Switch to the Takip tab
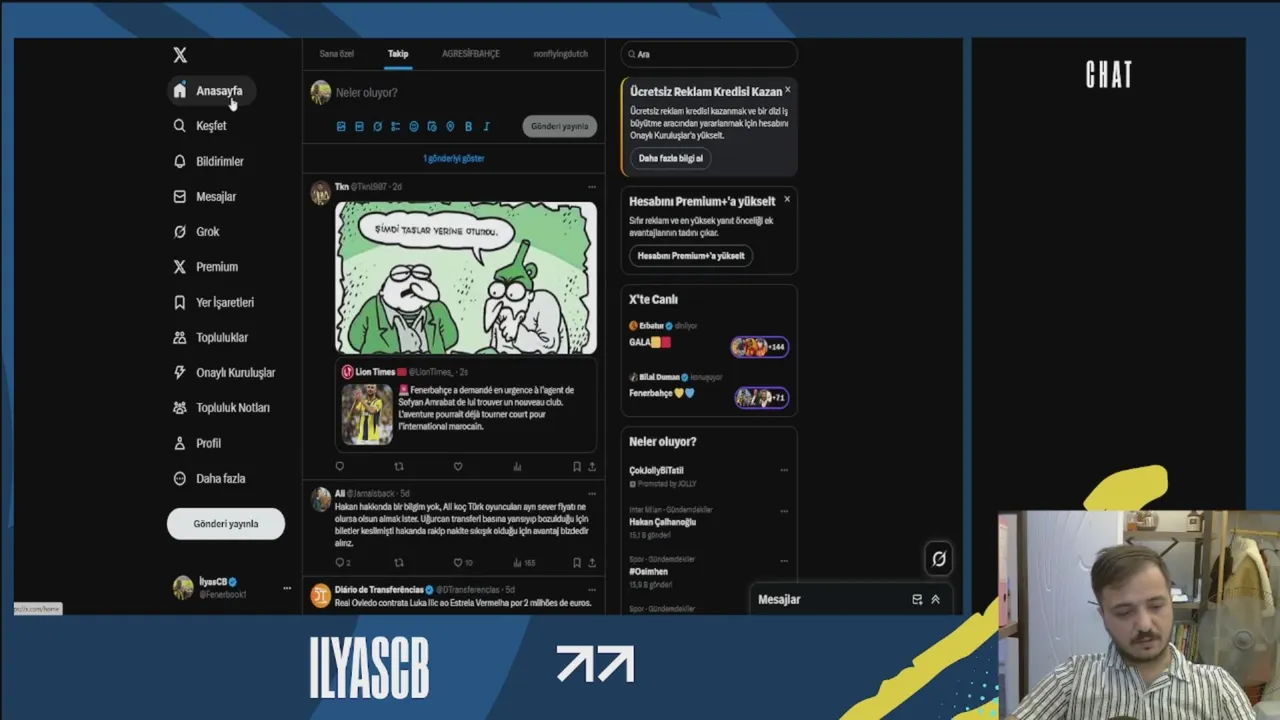 coord(398,54)
